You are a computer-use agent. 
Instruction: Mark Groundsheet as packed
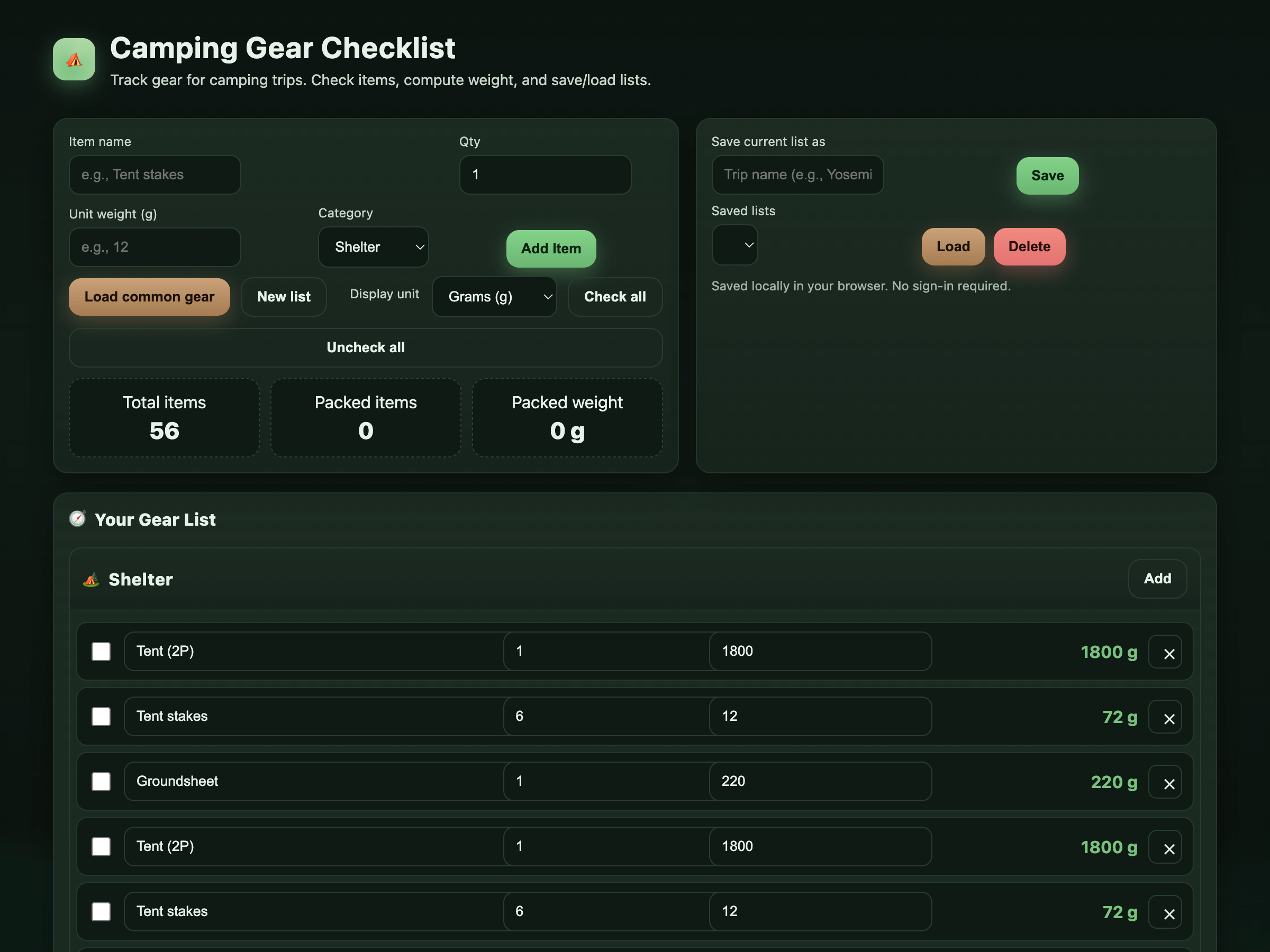click(101, 782)
